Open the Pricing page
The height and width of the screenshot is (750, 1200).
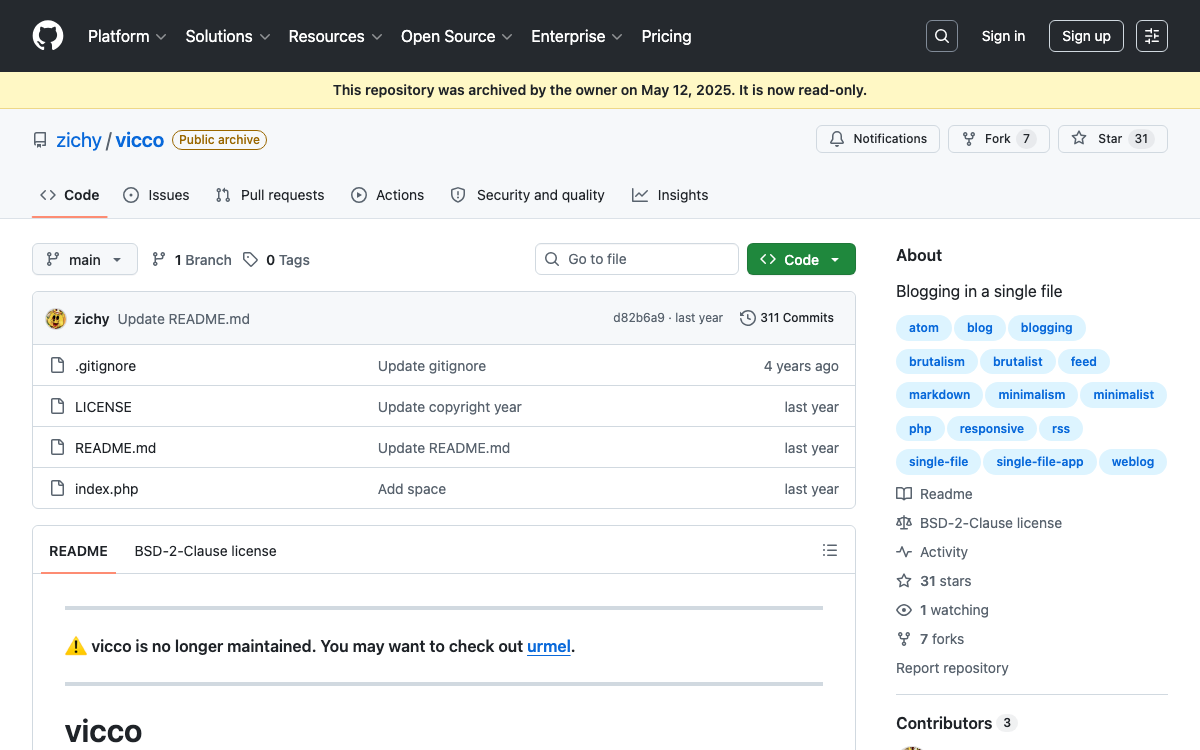666,36
